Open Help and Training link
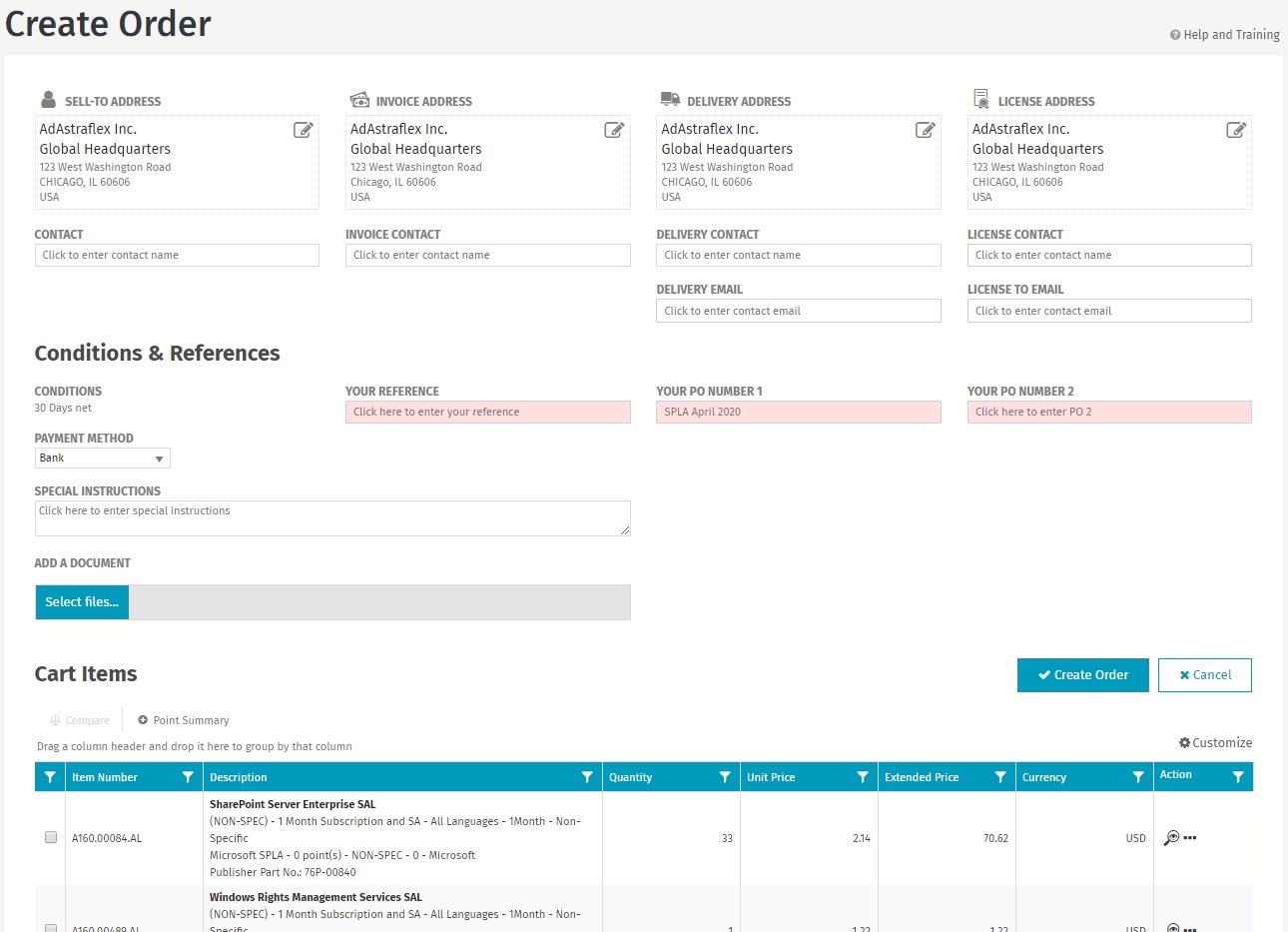Screen dimensions: 1288x932 tap(1225, 35)
